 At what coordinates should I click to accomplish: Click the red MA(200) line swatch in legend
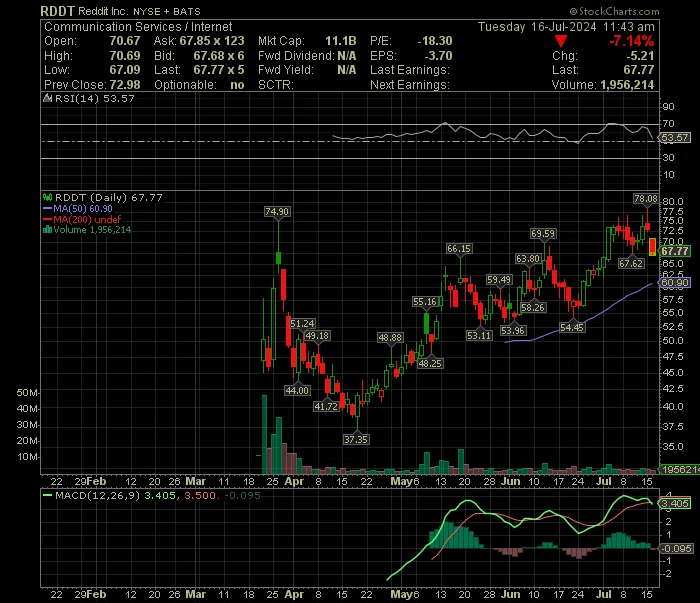point(47,219)
